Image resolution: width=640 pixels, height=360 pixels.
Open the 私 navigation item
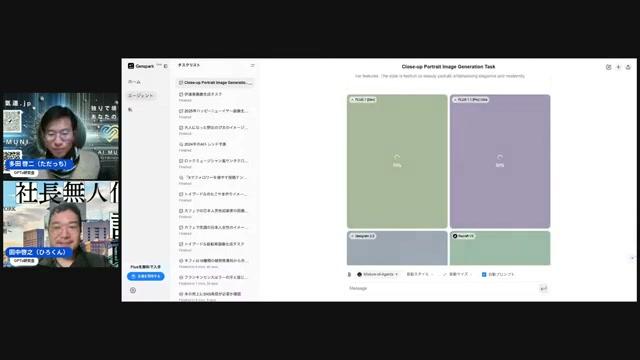click(130, 109)
